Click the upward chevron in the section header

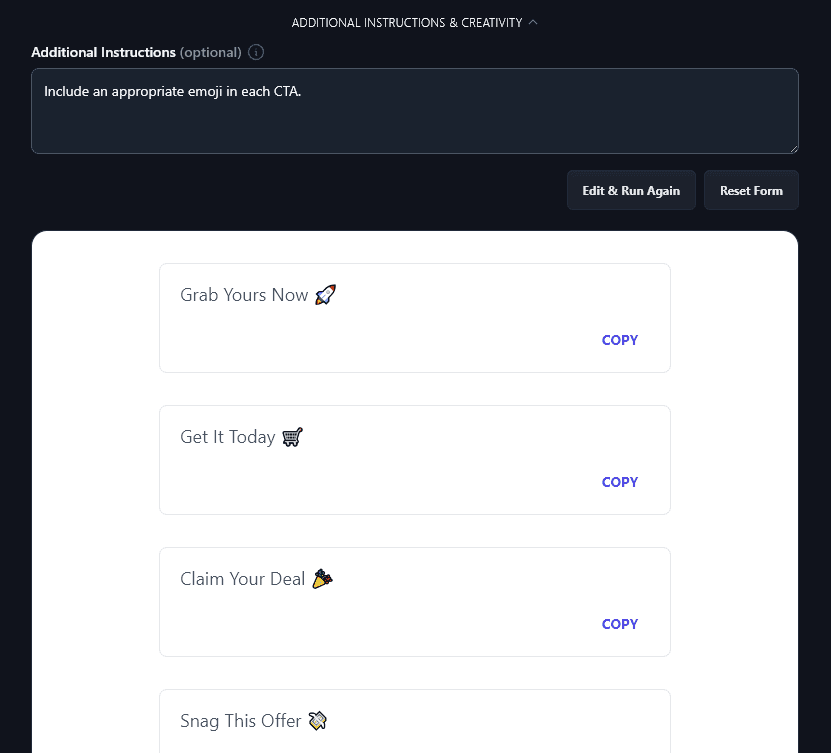[x=533, y=22]
